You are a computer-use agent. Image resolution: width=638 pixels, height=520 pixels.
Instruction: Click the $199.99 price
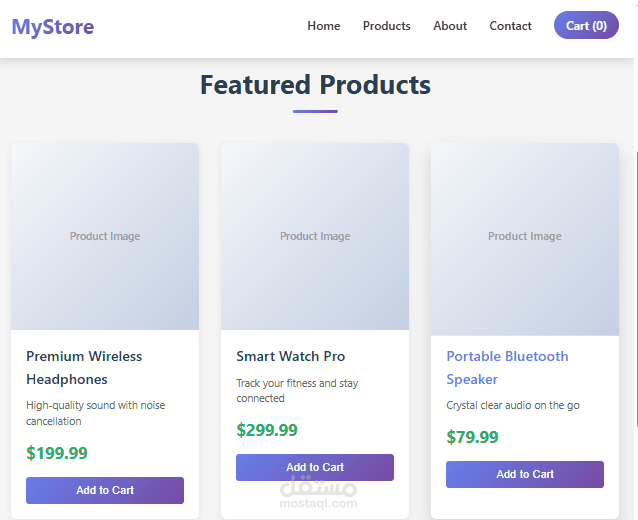(x=57, y=453)
